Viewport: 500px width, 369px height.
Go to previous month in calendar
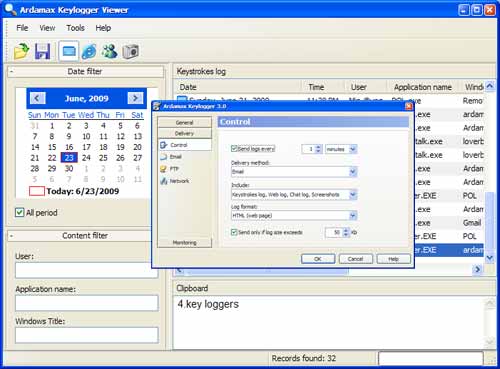pos(37,98)
